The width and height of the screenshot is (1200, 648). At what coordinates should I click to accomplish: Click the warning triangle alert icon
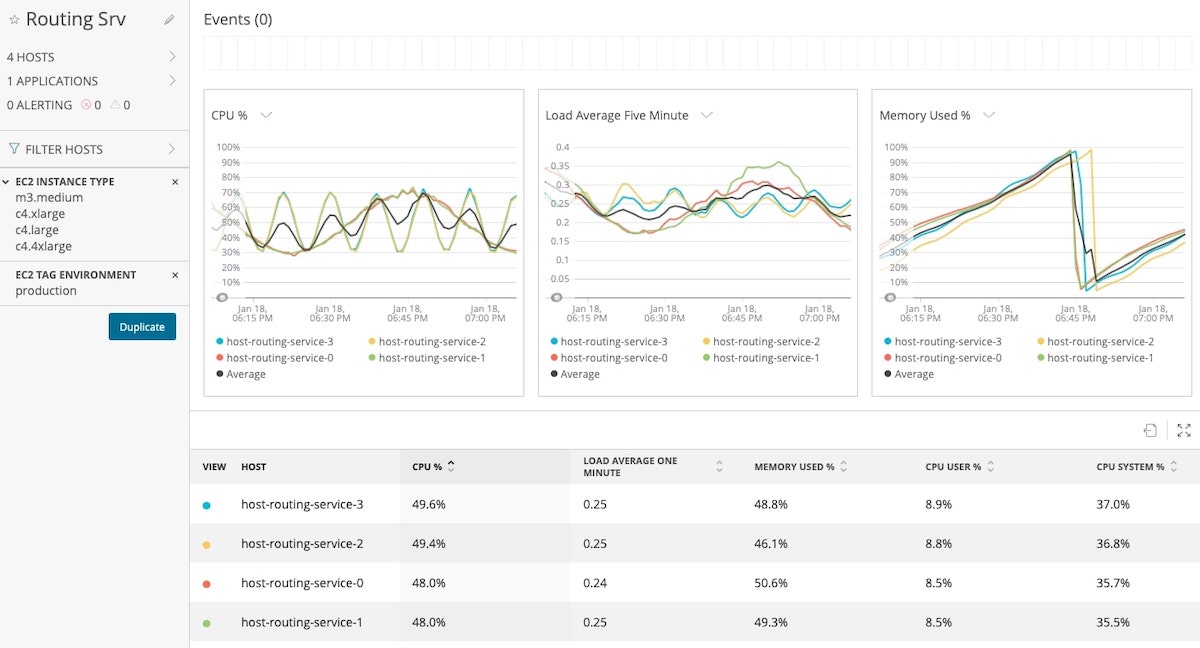(116, 105)
